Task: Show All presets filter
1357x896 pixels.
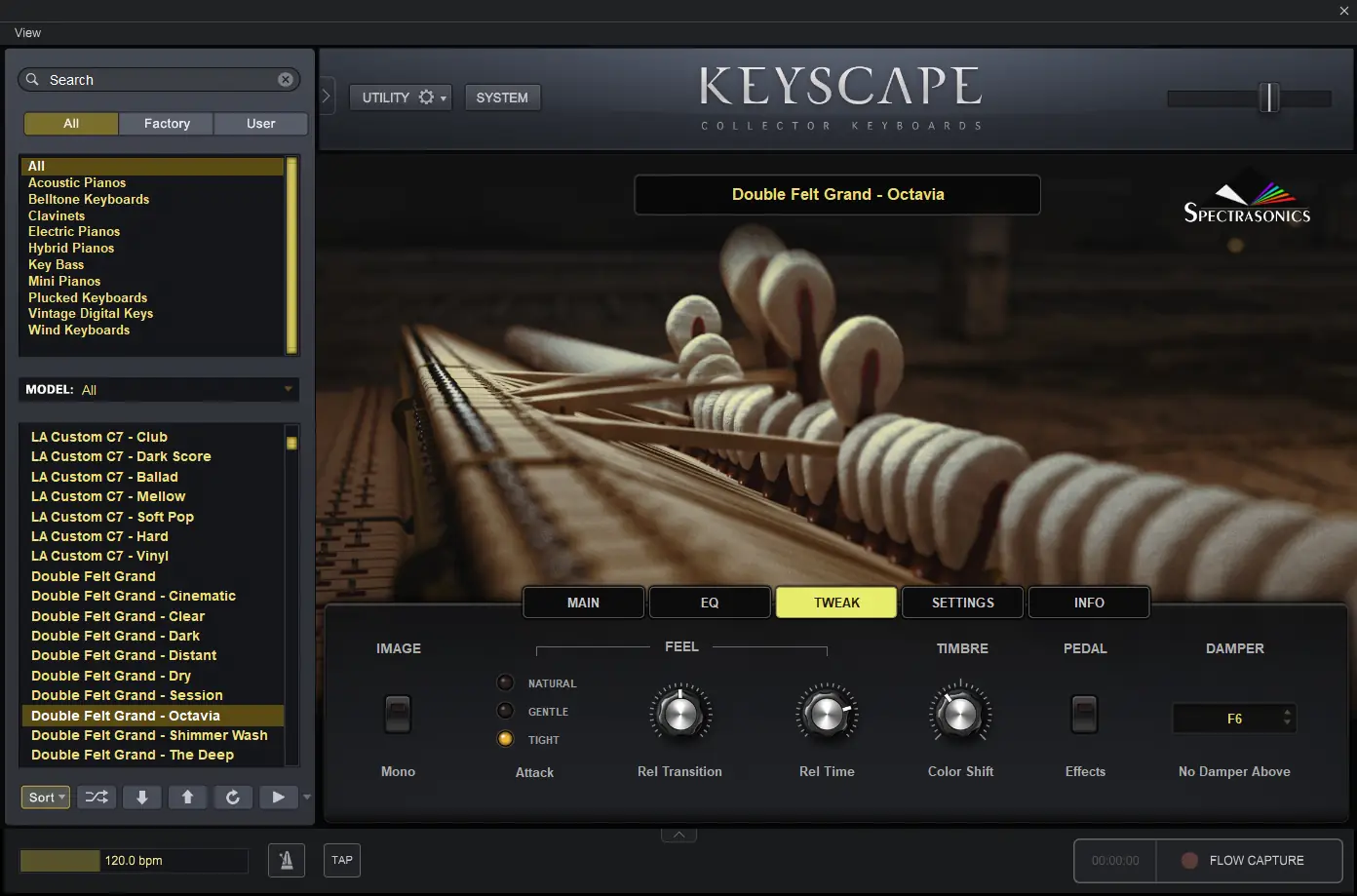Action: point(71,124)
